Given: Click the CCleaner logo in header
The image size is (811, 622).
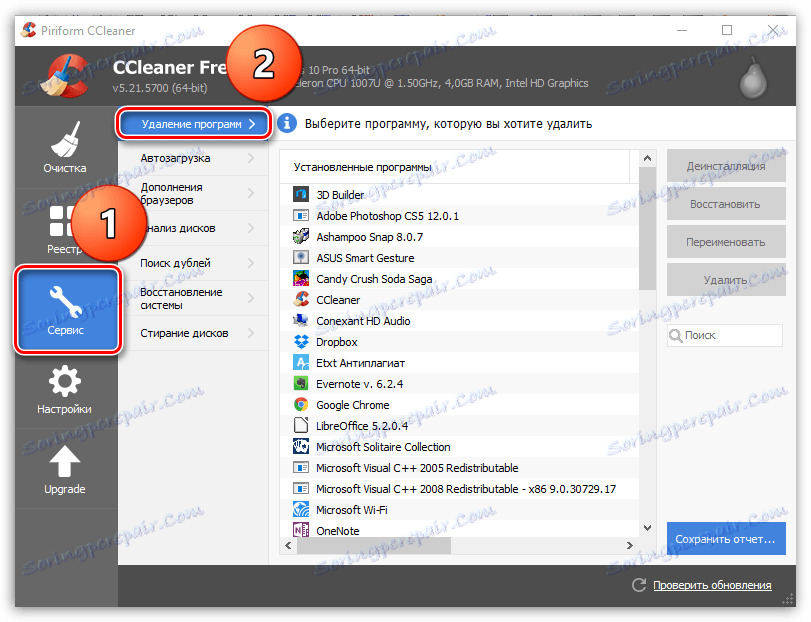Looking at the screenshot, I should coord(67,76).
